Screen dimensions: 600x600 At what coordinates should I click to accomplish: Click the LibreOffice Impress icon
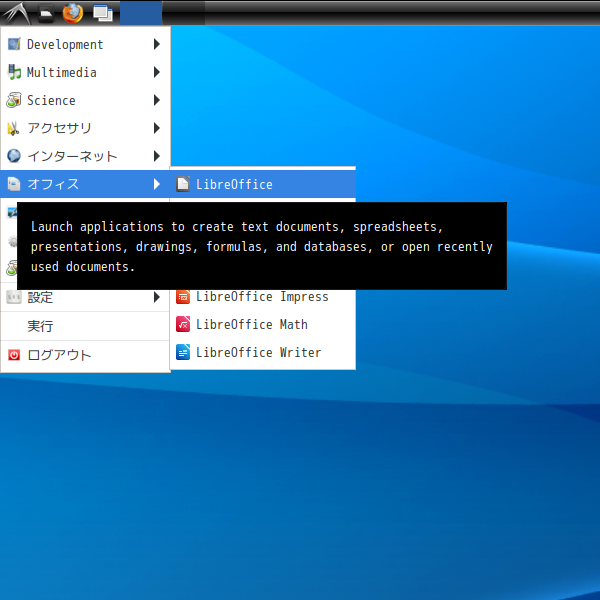tap(183, 297)
